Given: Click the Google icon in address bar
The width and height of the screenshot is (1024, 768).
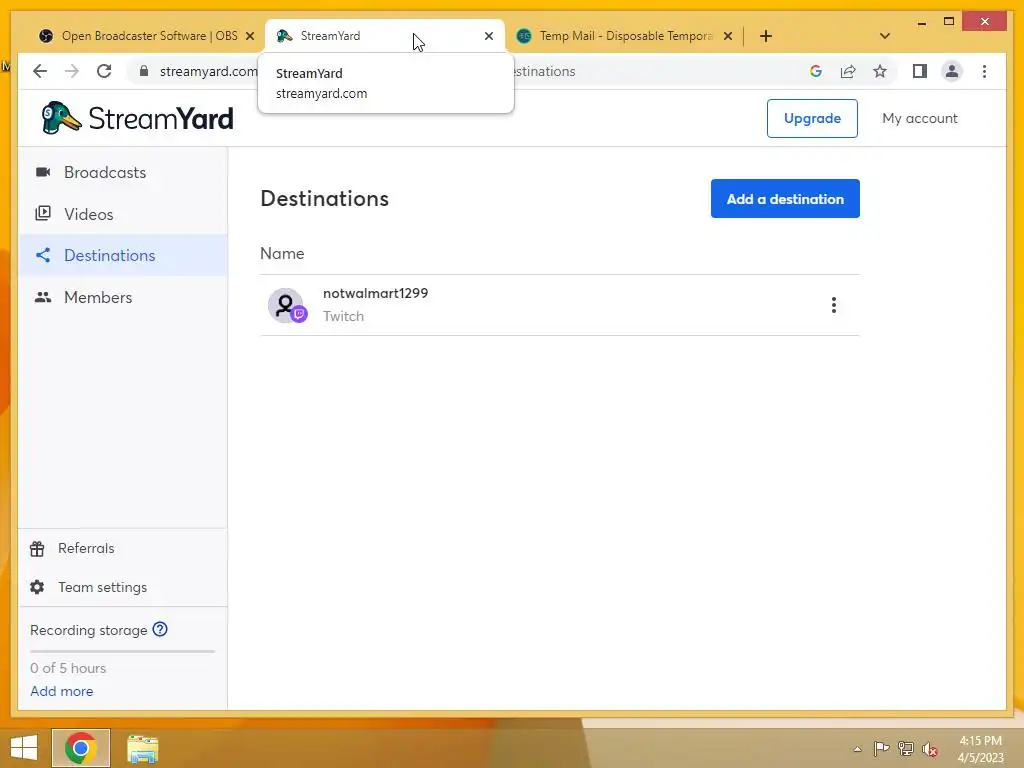Looking at the screenshot, I should pos(816,71).
